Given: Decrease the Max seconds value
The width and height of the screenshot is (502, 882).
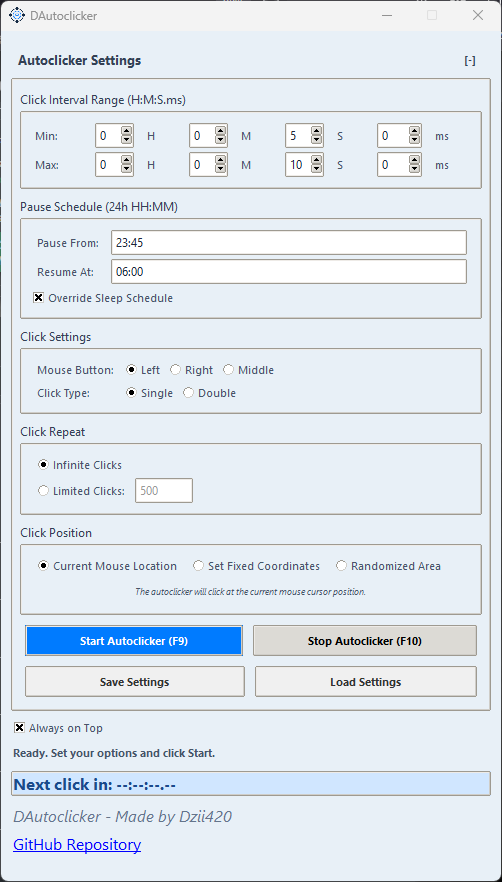Looking at the screenshot, I should (x=317, y=169).
